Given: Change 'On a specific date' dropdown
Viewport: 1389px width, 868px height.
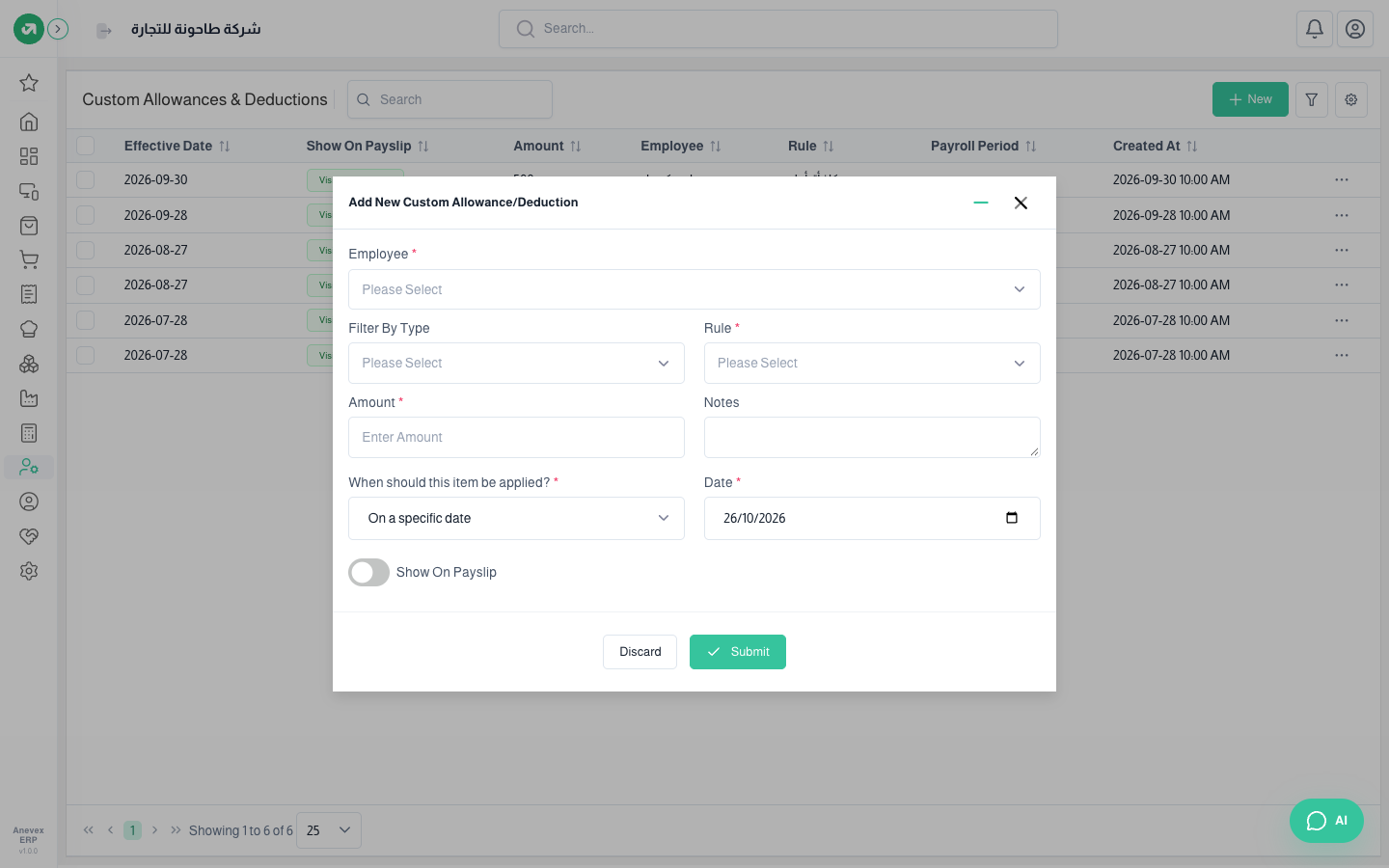Looking at the screenshot, I should tap(516, 518).
